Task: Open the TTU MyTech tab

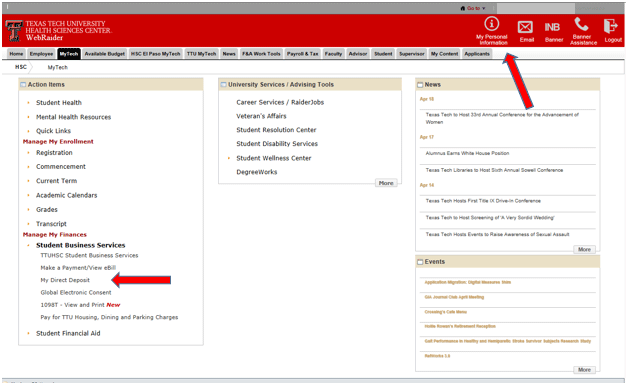Action: pyautogui.click(x=201, y=54)
